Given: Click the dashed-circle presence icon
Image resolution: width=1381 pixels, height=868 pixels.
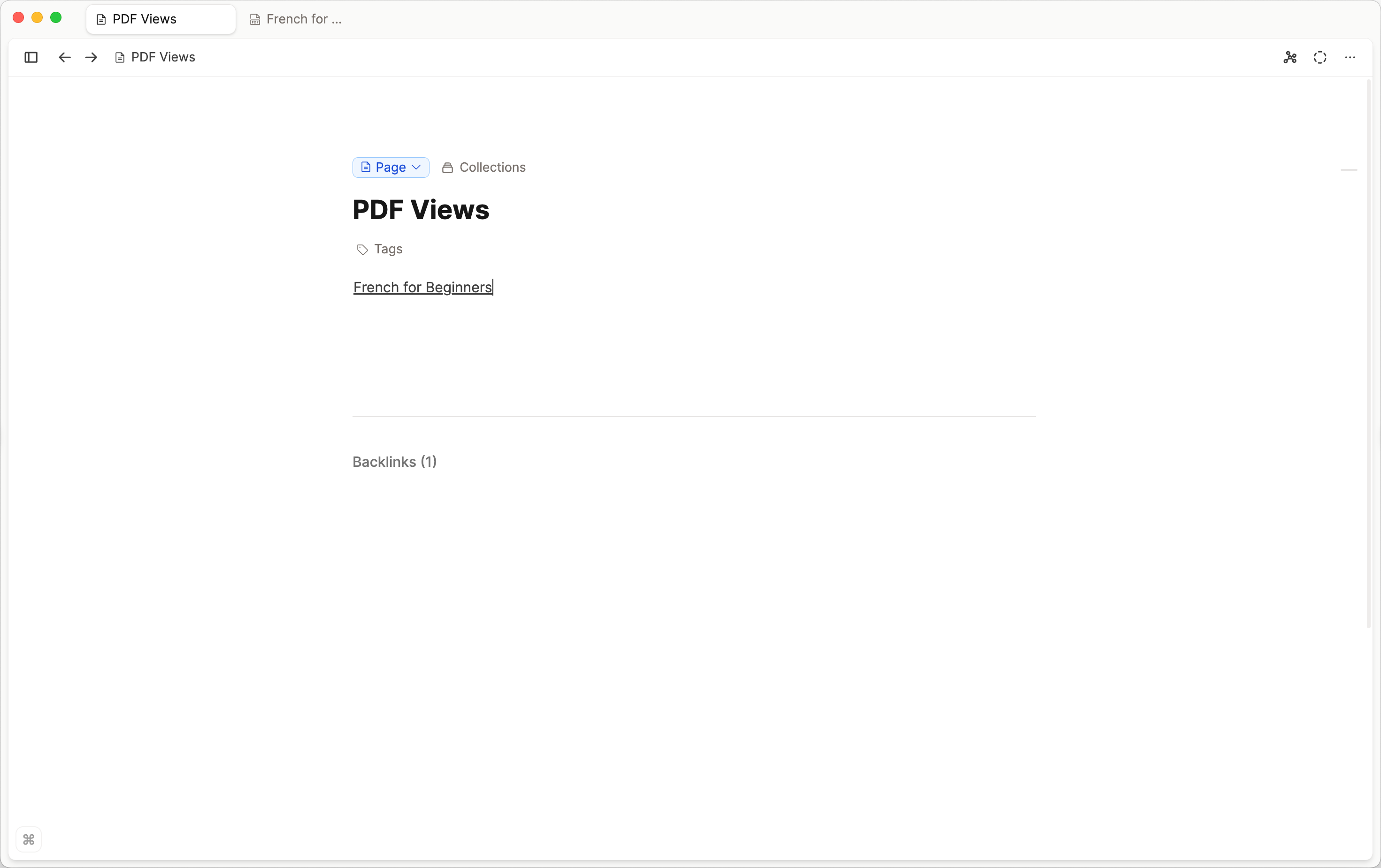Looking at the screenshot, I should 1320,57.
